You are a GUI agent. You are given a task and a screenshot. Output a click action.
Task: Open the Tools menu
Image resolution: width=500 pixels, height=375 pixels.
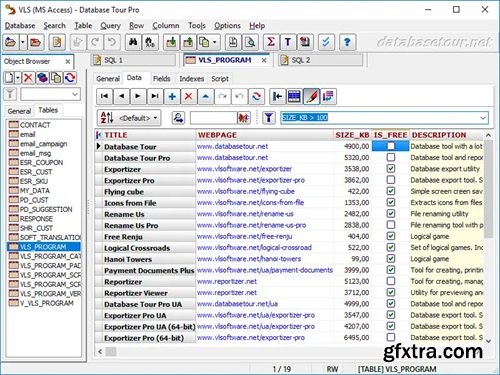click(197, 26)
